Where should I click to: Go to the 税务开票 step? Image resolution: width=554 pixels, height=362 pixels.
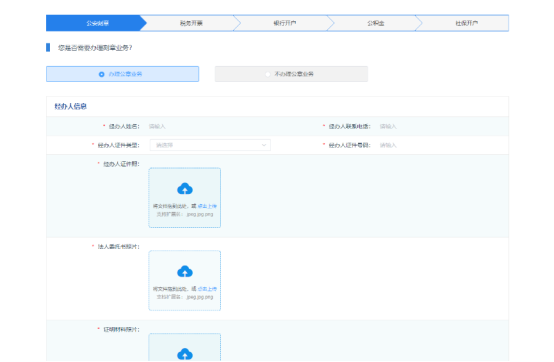tap(191, 23)
